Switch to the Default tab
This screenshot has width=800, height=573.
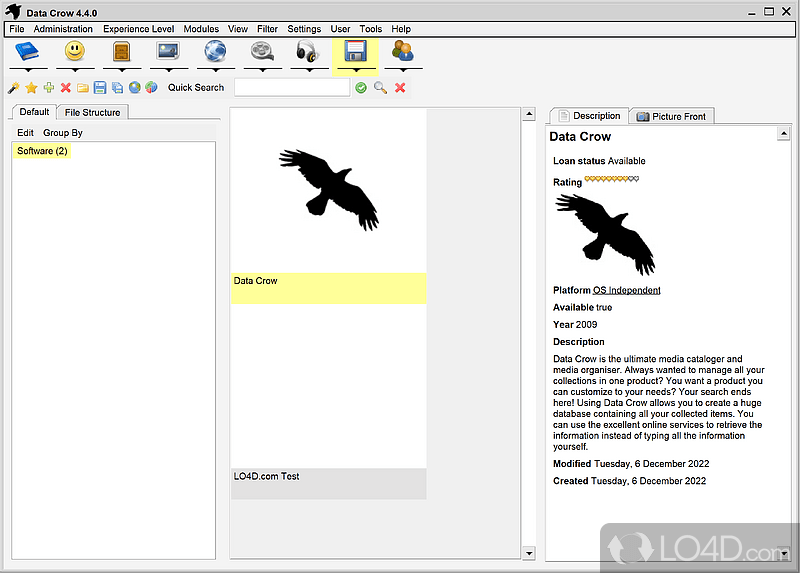pos(34,112)
